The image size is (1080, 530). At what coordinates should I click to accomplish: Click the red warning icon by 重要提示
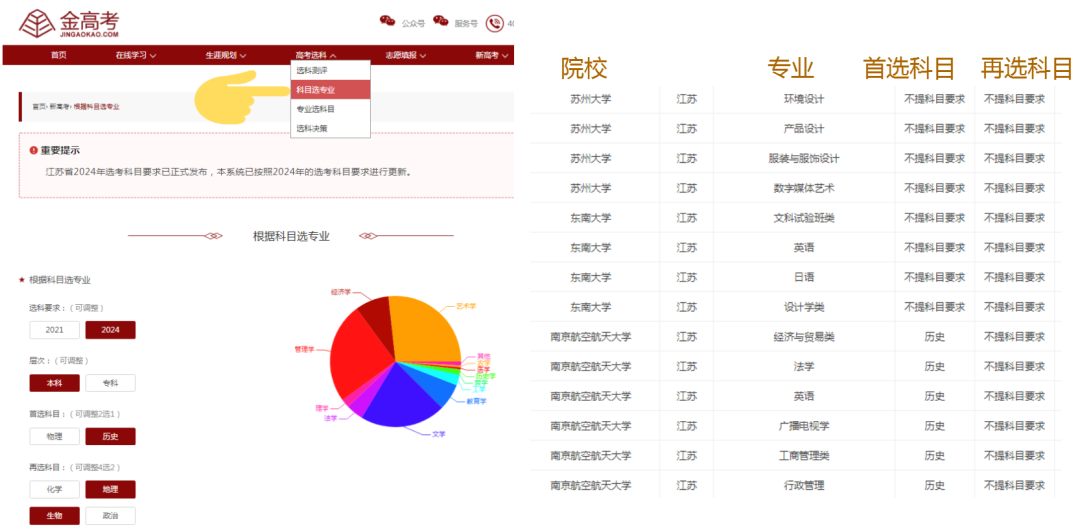[x=33, y=150]
